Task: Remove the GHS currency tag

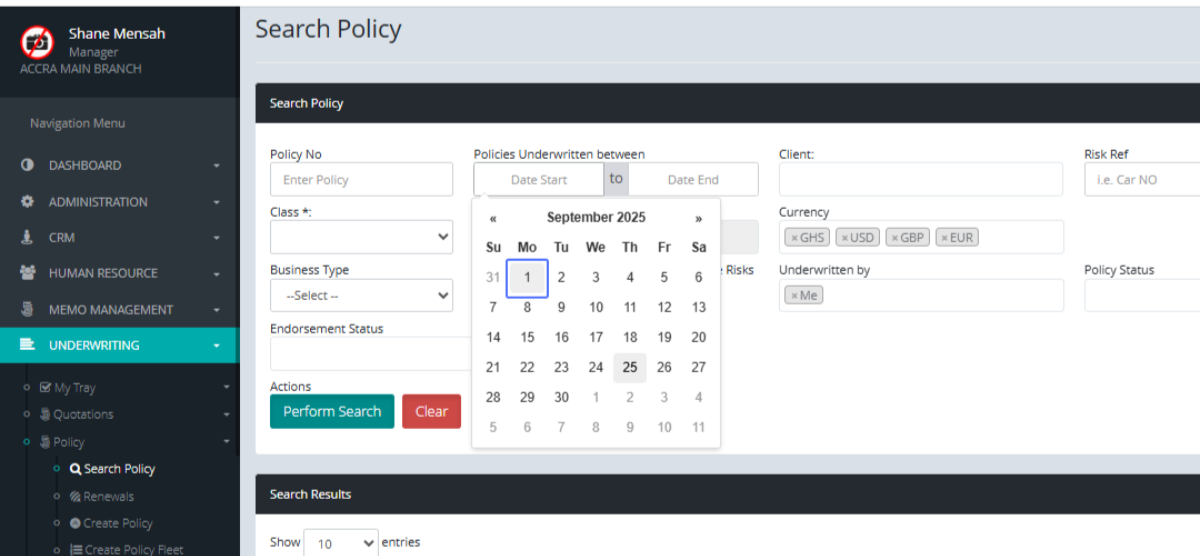Action: 794,238
